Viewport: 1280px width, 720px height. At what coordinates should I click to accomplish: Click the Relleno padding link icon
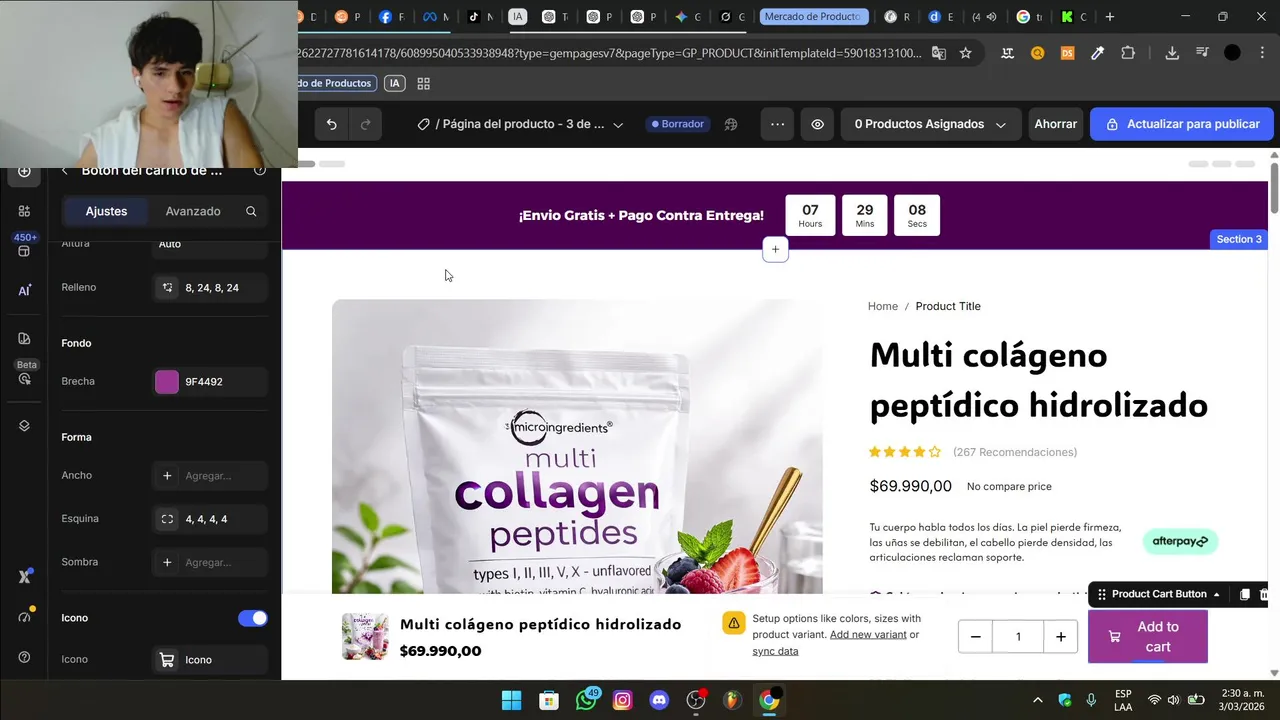click(167, 288)
